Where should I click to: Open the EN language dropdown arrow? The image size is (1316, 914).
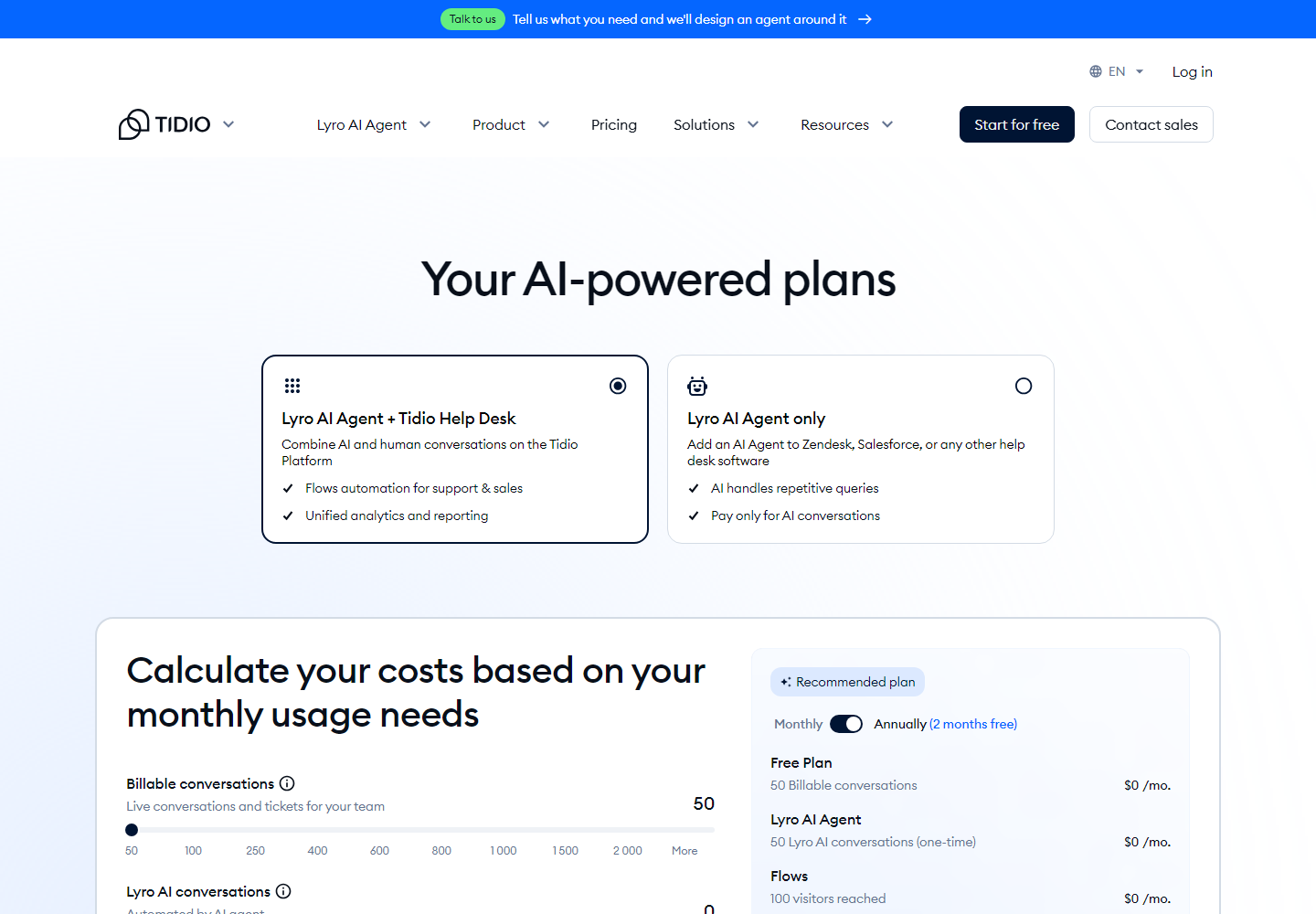[1140, 71]
